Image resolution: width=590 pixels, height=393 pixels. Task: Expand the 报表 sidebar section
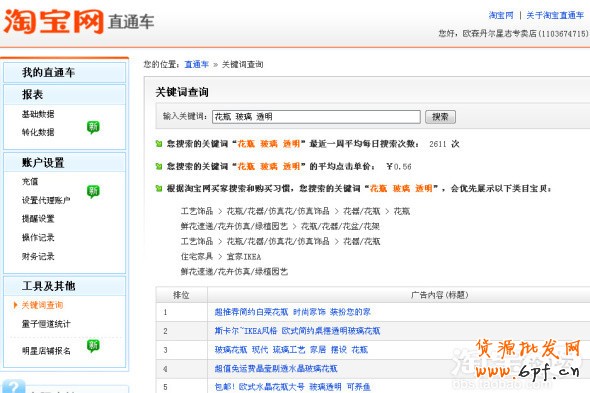click(64, 94)
